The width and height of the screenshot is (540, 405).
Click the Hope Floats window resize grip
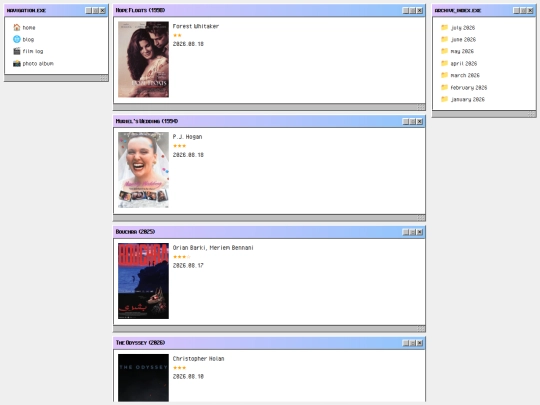pos(421,107)
